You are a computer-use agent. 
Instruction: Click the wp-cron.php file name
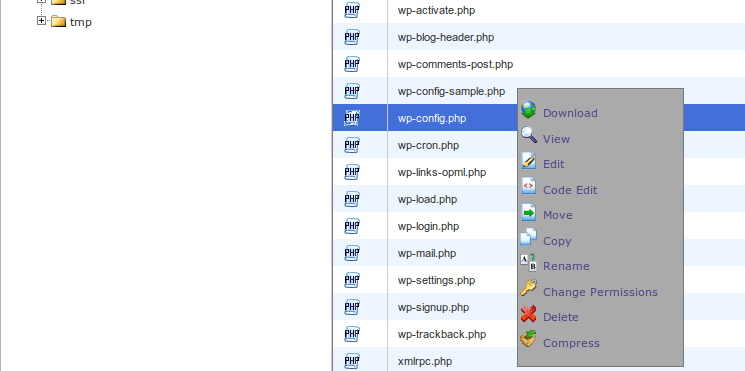click(x=428, y=145)
